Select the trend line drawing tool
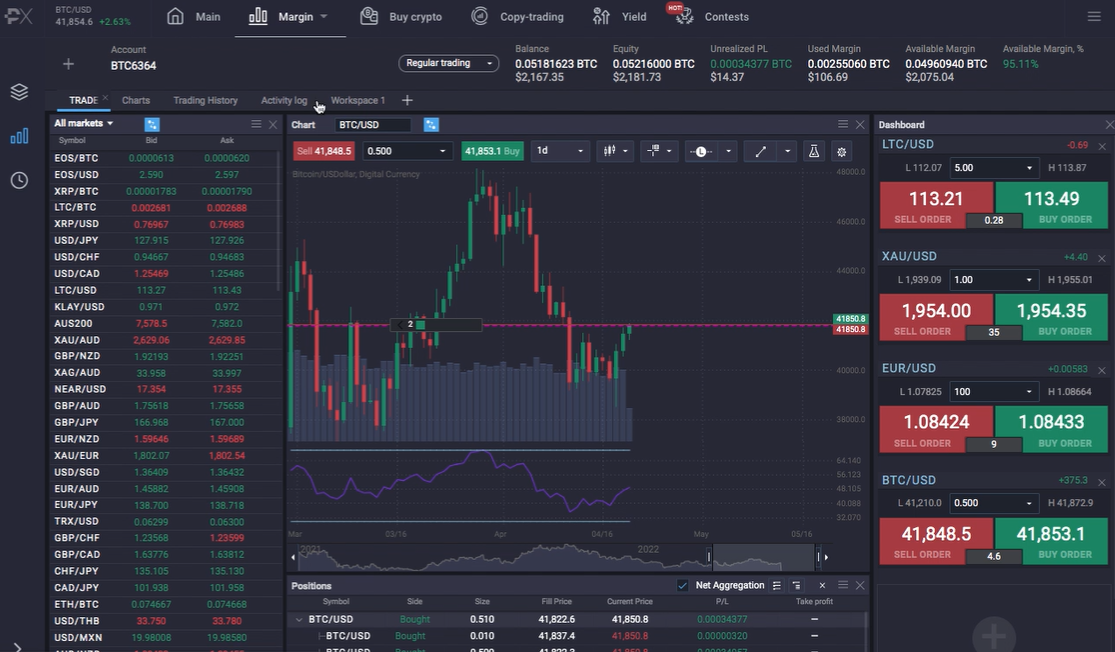 (x=760, y=151)
